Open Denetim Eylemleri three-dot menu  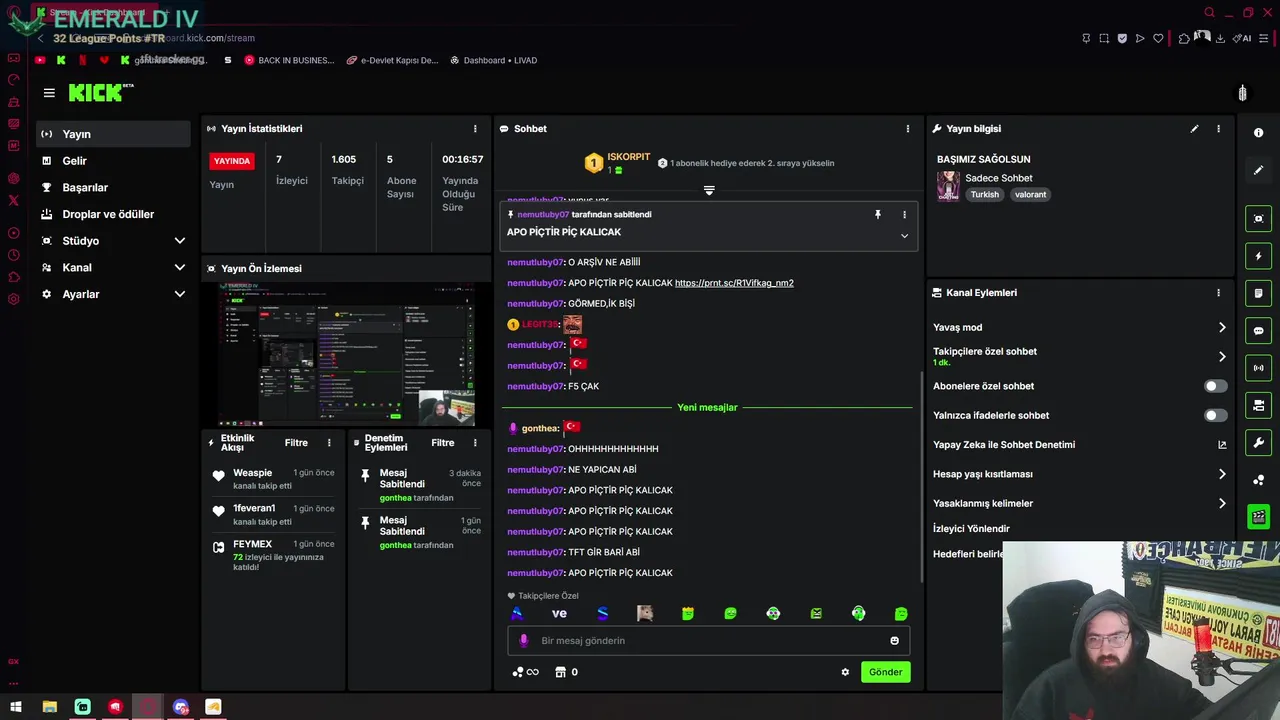pyautogui.click(x=477, y=443)
